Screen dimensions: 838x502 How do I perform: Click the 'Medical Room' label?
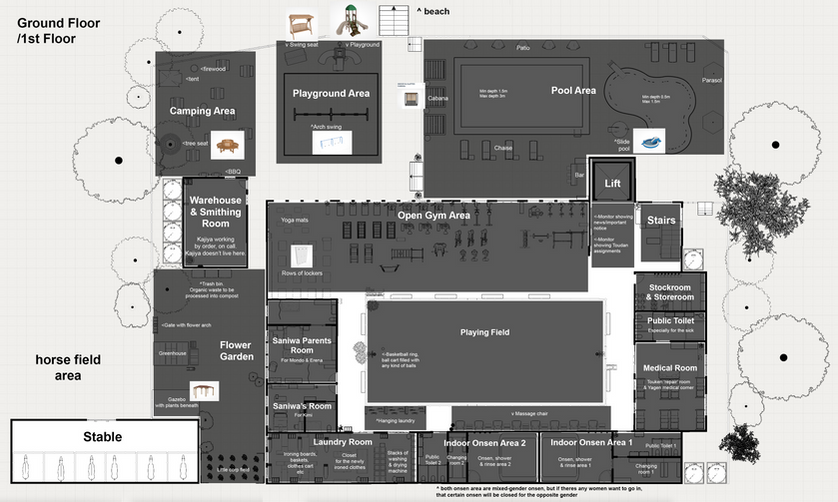(x=670, y=368)
